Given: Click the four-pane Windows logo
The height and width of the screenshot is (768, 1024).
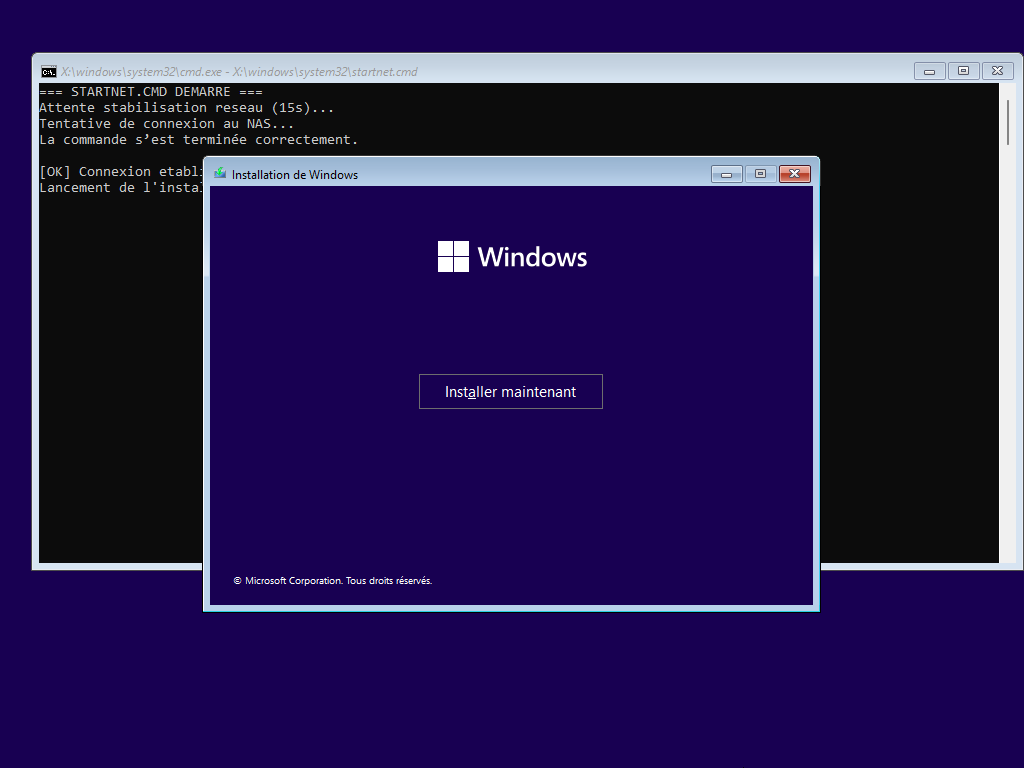Looking at the screenshot, I should pyautogui.click(x=453, y=257).
